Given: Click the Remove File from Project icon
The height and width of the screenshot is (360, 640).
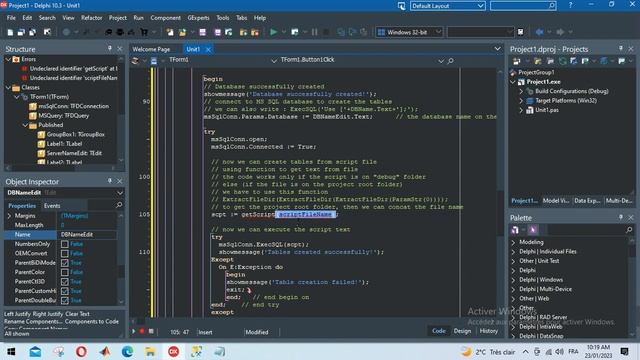Looking at the screenshot, I should pyautogui.click(x=255, y=32).
